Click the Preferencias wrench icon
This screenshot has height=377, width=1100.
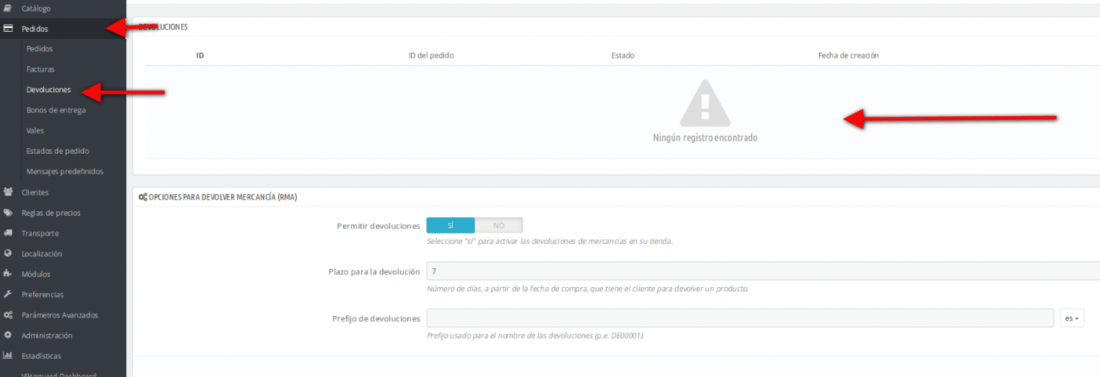pyautogui.click(x=8, y=294)
